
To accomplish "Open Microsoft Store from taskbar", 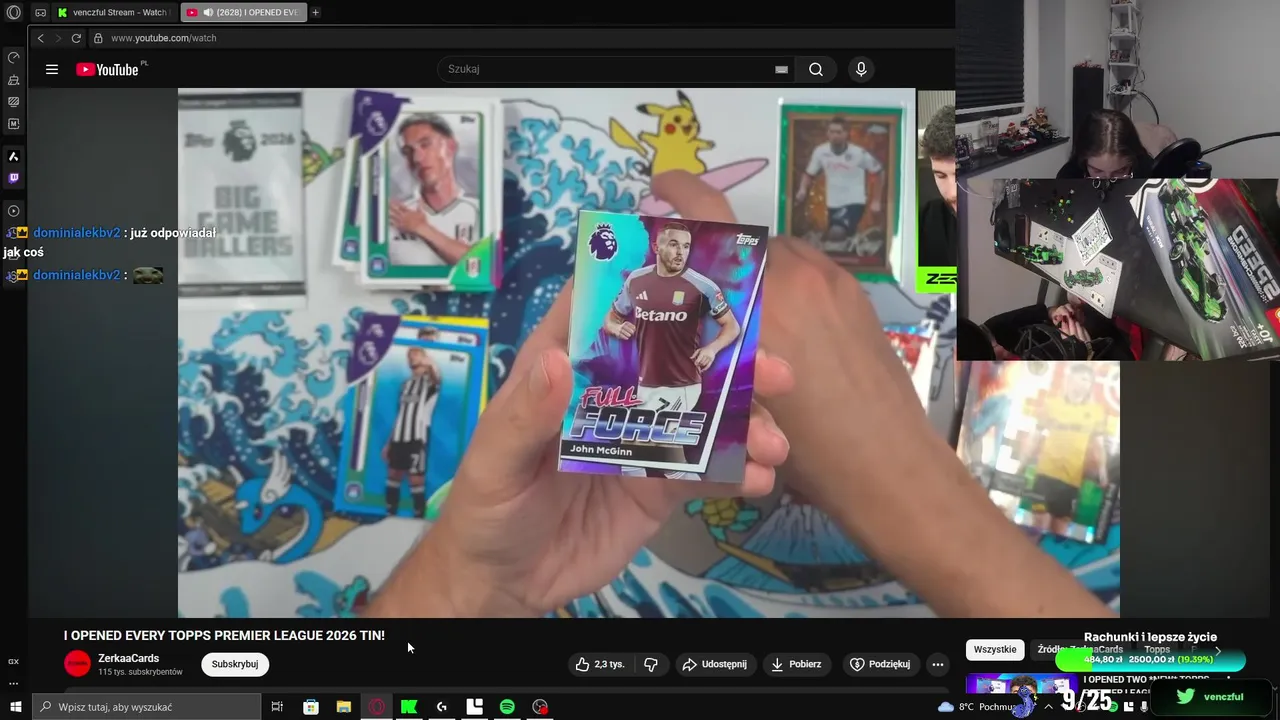I will 311,707.
